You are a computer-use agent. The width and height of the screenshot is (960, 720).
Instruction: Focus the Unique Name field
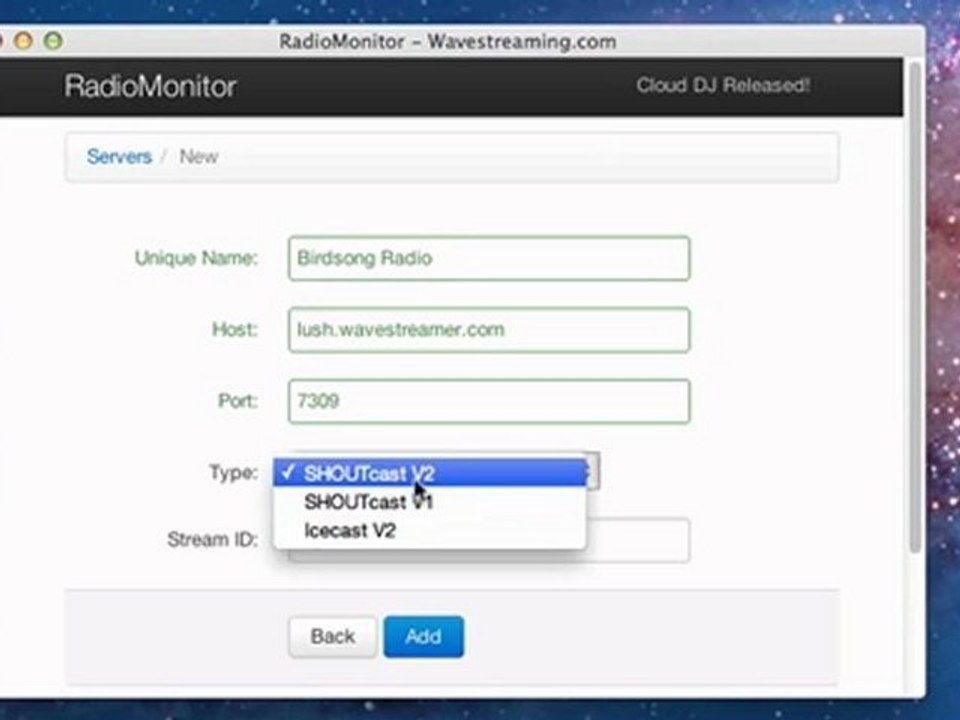point(489,258)
